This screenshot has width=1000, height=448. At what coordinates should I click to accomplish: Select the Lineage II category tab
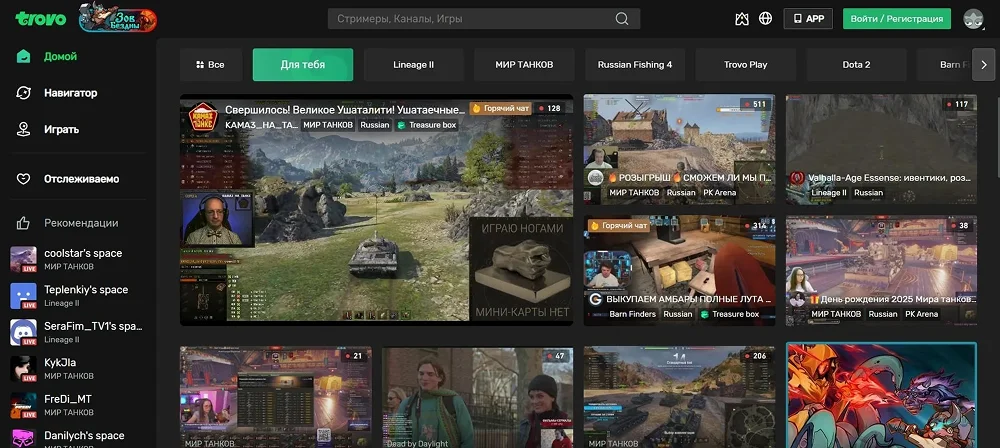pos(413,65)
